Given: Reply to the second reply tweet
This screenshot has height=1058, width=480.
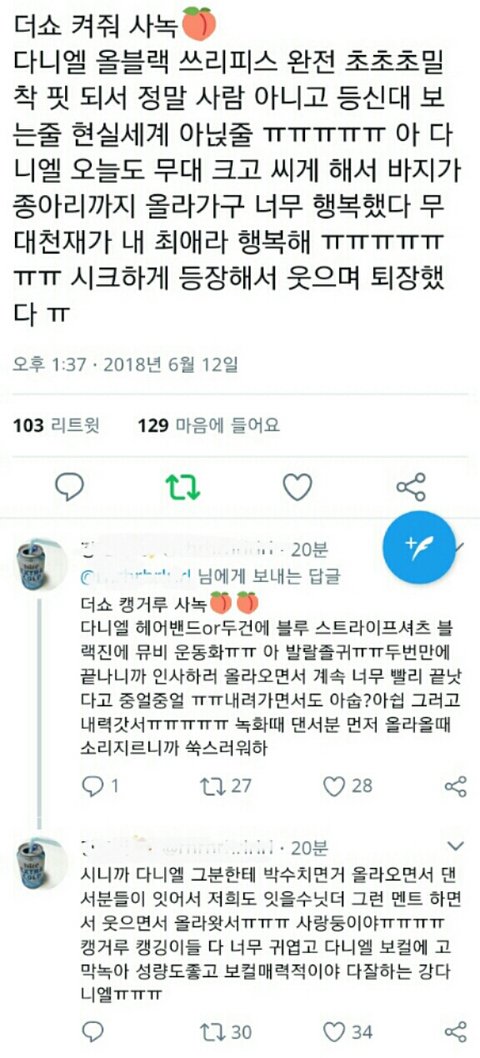Looking at the screenshot, I should click(x=92, y=1032).
